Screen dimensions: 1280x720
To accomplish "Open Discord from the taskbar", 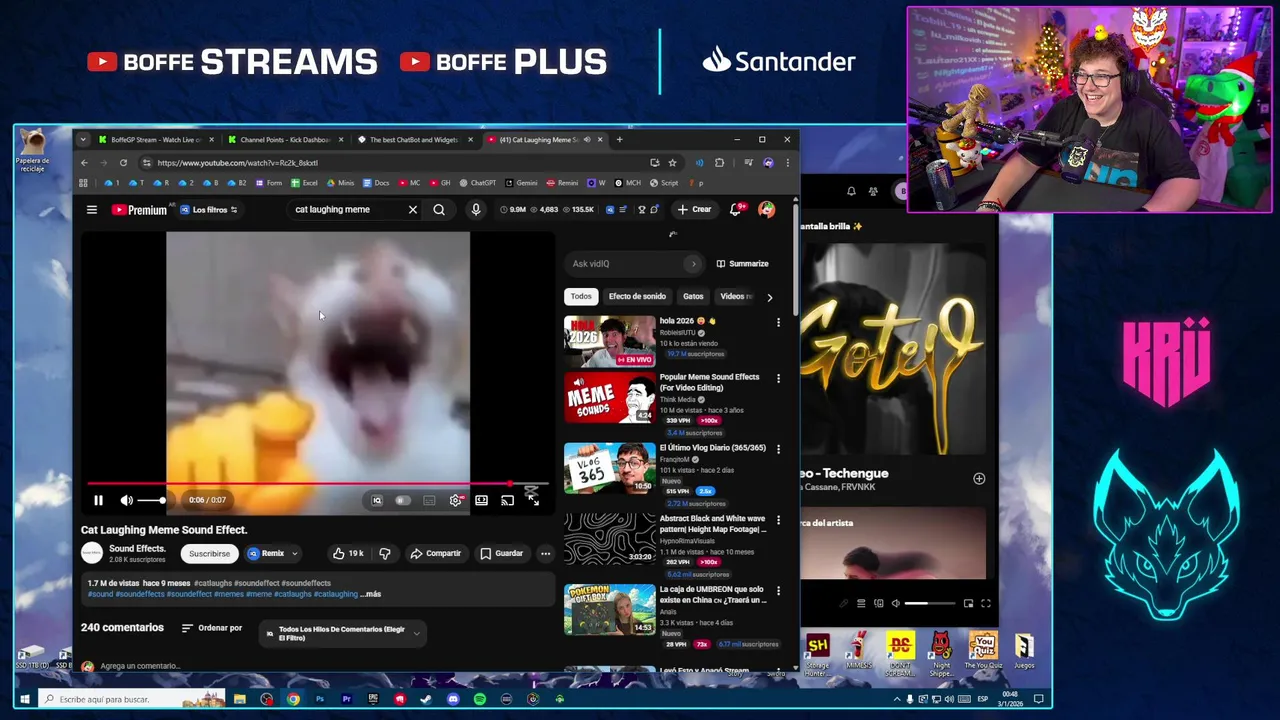I will 453,699.
